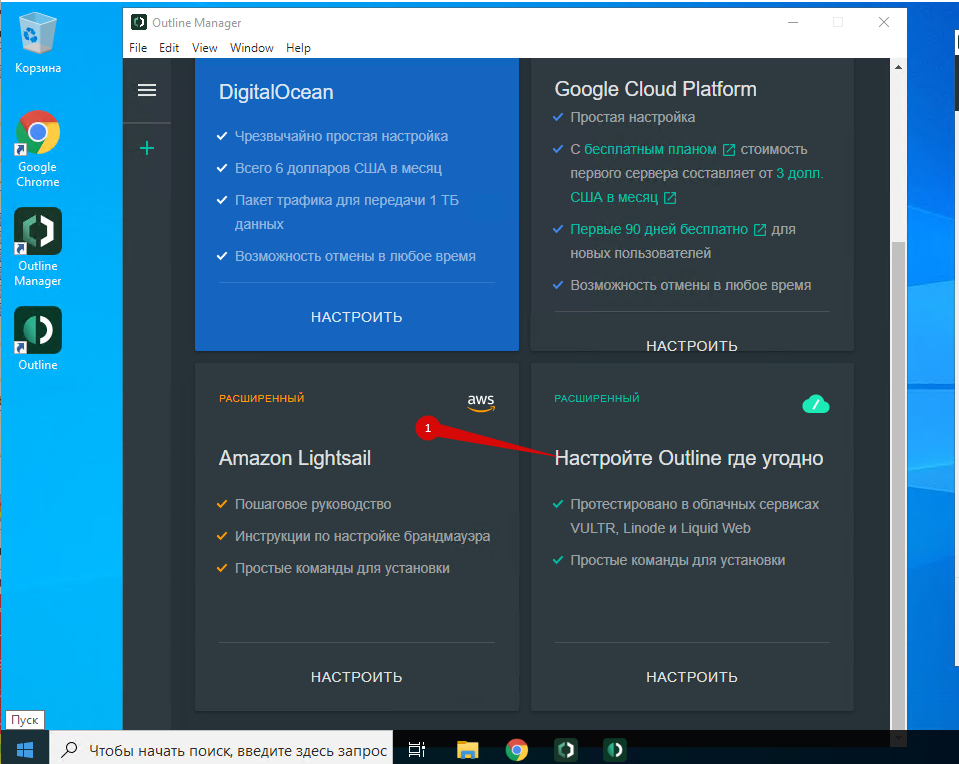959x764 pixels.
Task: Click НАСТРОИТЬ on the Amazon Lightsail card
Action: coord(357,677)
